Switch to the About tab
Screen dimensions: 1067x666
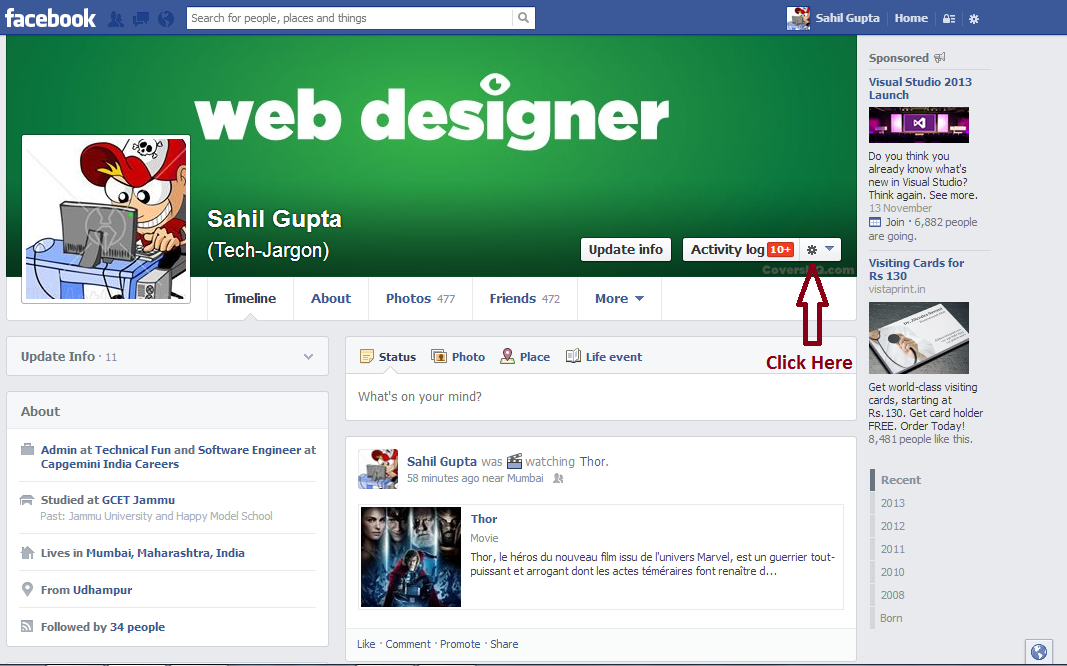[331, 299]
